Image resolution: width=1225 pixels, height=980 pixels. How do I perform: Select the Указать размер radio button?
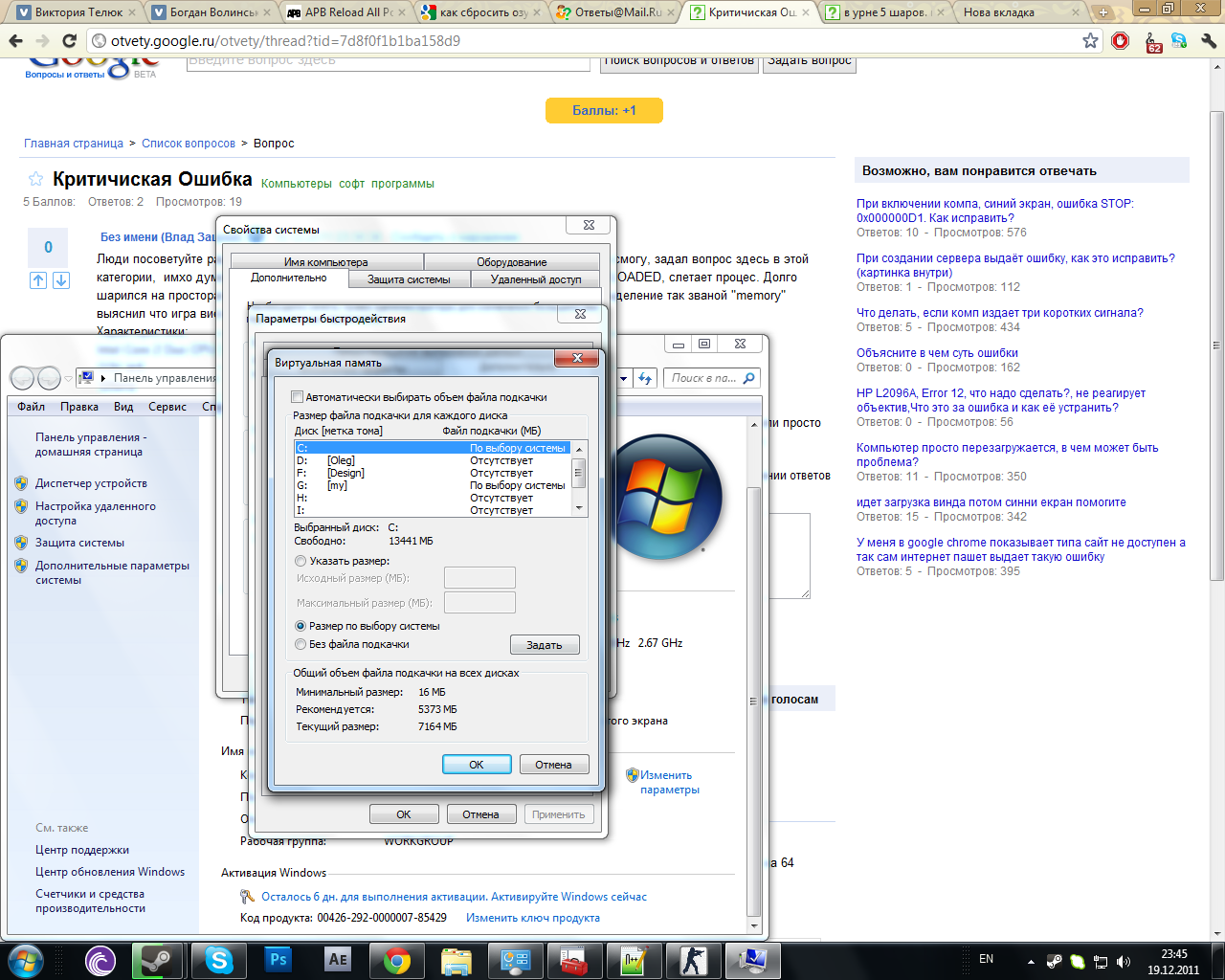[x=301, y=561]
